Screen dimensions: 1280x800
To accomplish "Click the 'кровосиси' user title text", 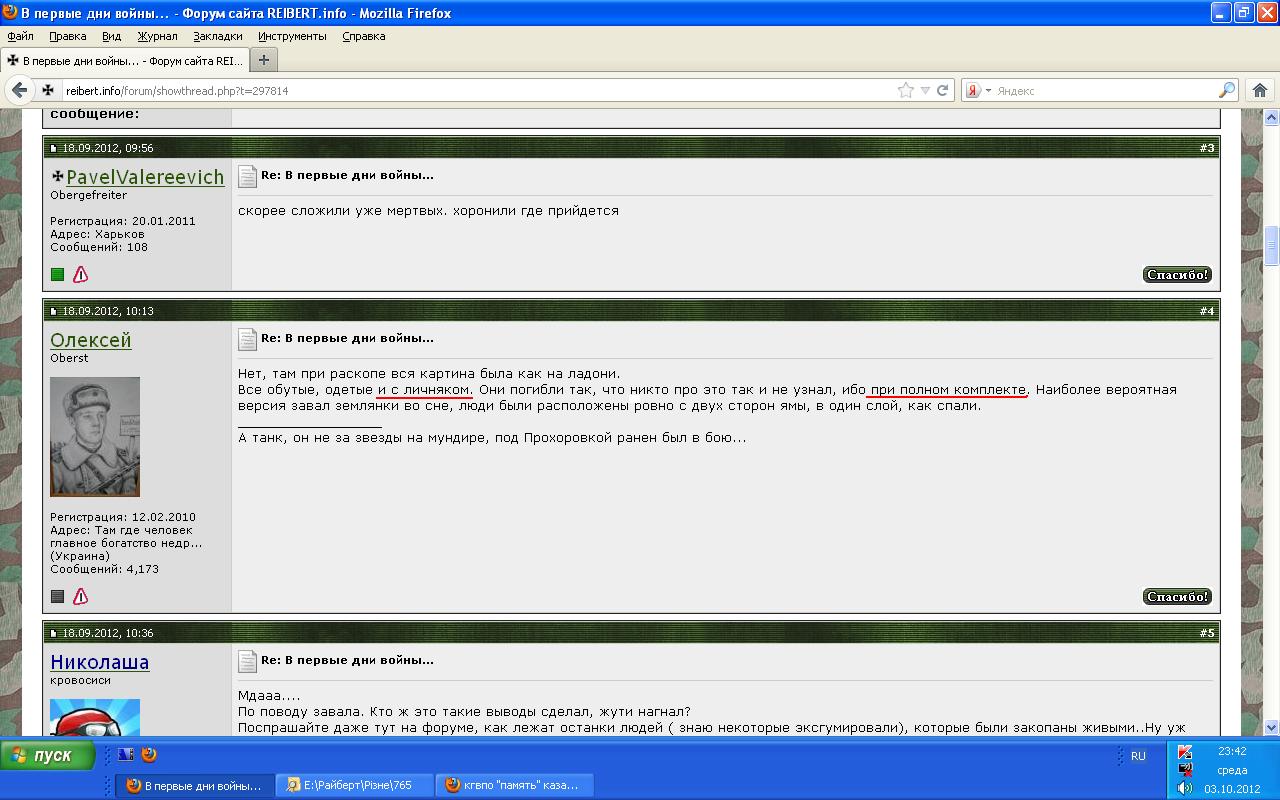I will (x=80, y=680).
